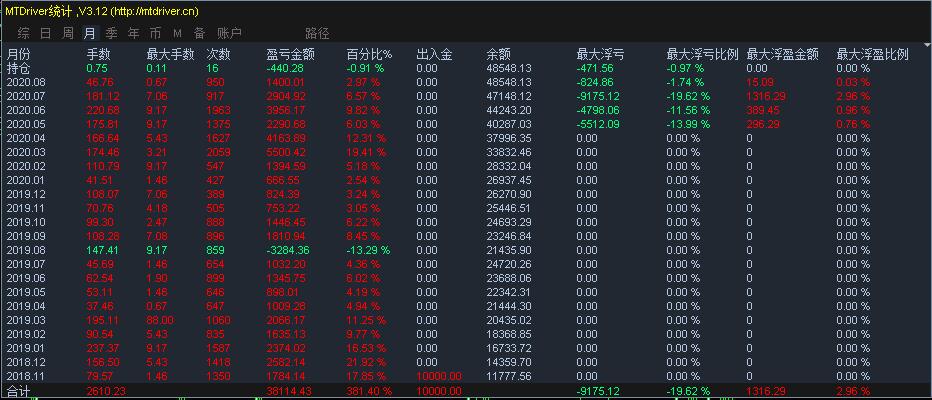932x400 pixels.
Task: Click the -440.28 open position loss
Action: pyautogui.click(x=285, y=68)
